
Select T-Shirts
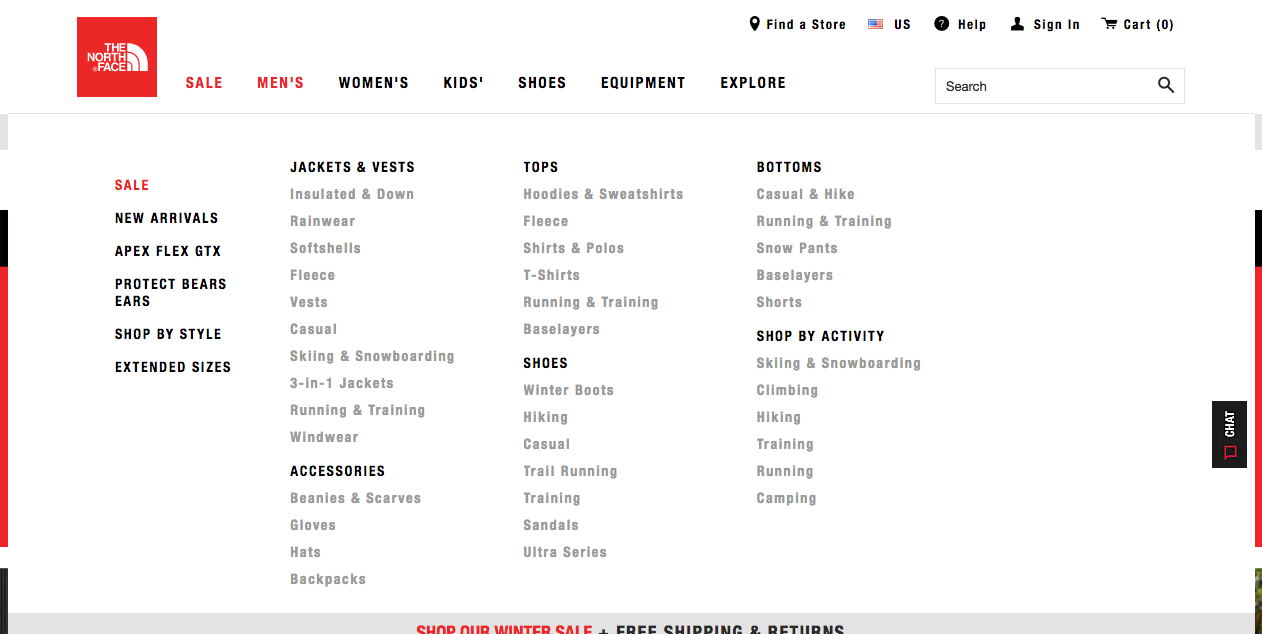pos(551,275)
